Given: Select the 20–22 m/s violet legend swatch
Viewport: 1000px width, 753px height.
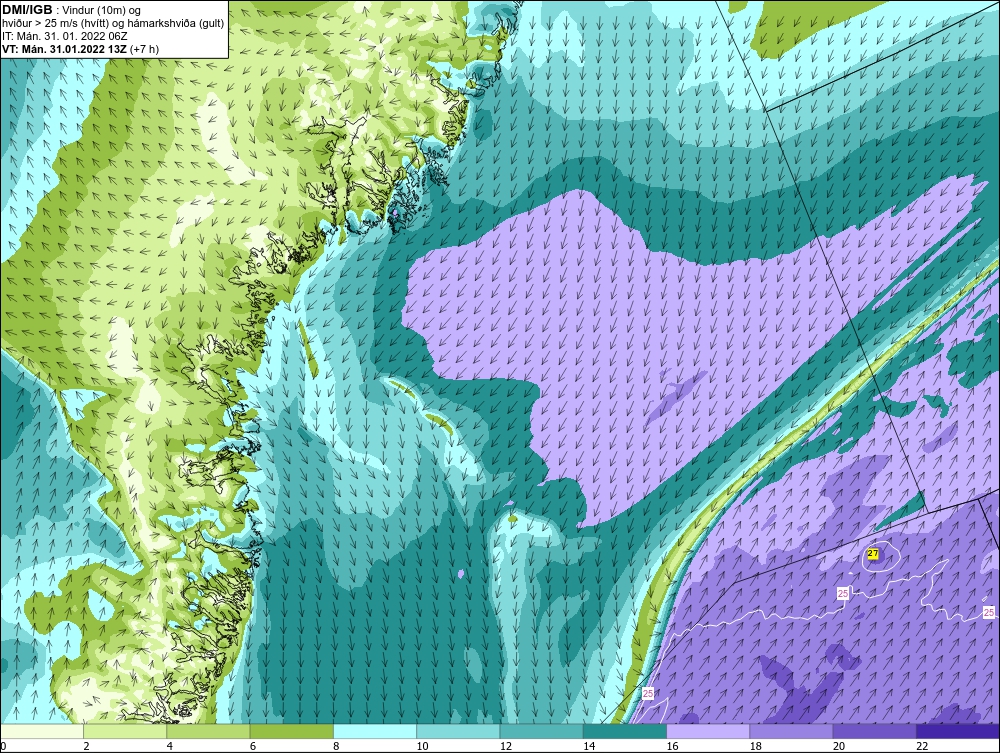Looking at the screenshot, I should point(874,732).
